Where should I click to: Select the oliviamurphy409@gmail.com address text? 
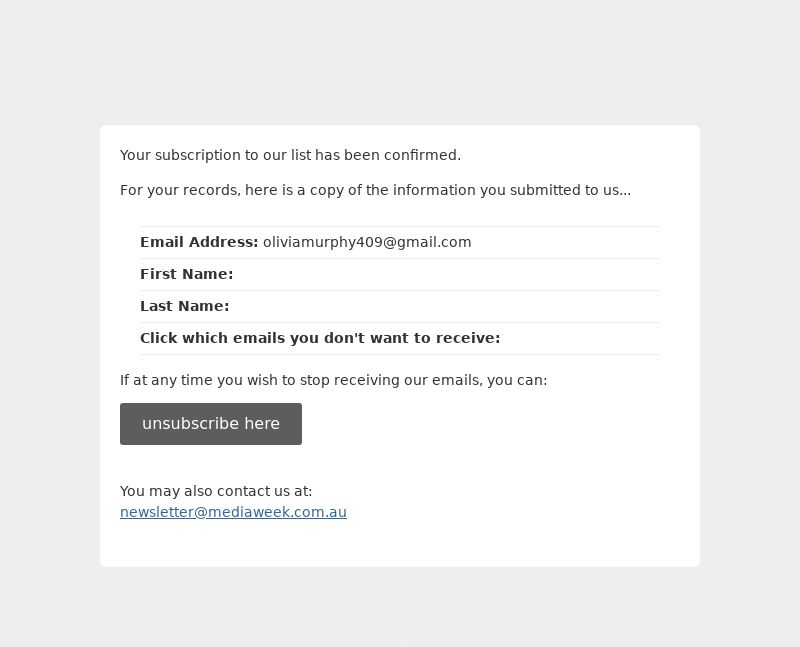(367, 242)
